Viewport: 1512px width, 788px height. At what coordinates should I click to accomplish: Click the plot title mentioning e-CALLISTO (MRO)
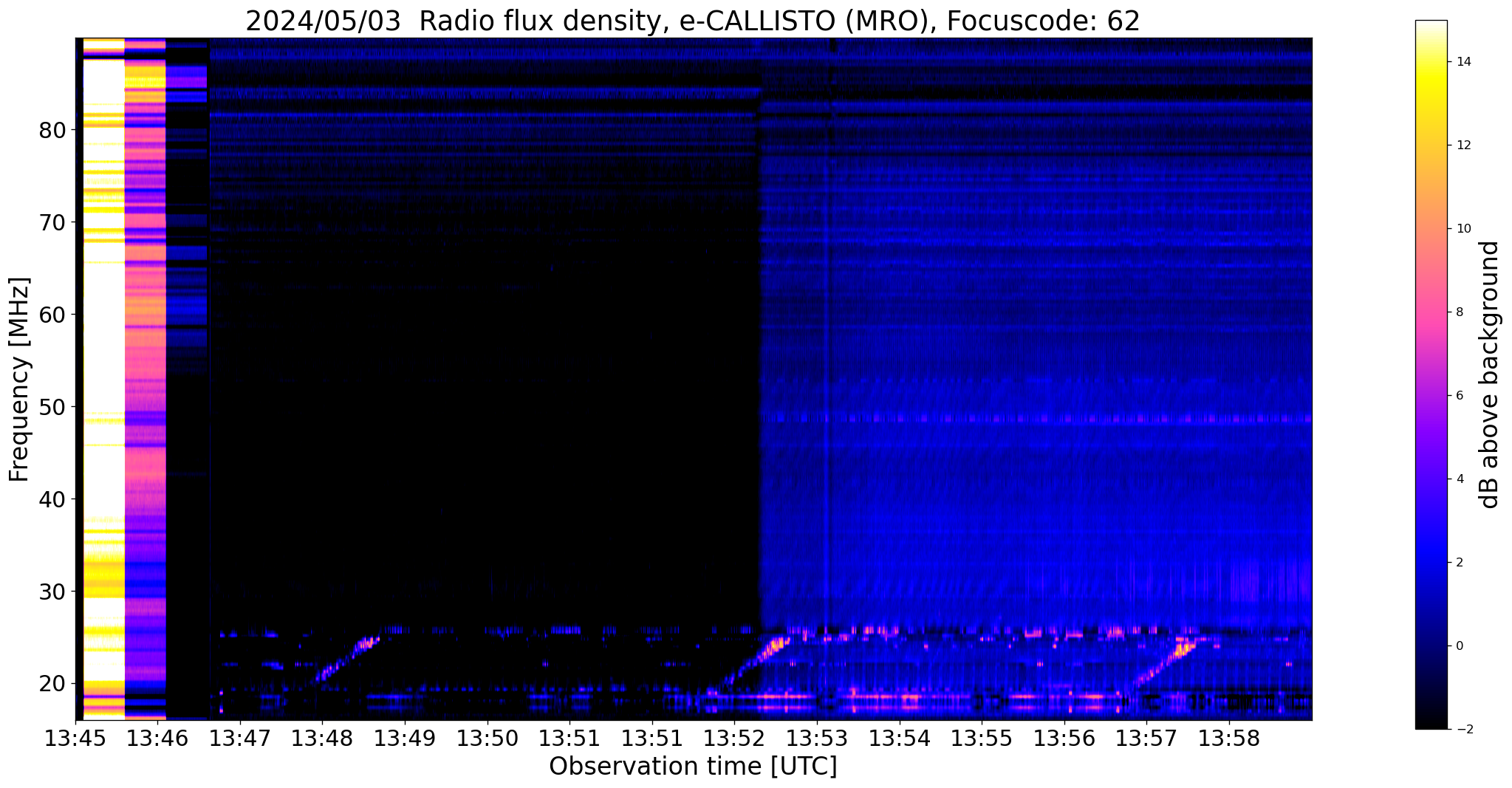point(693,21)
